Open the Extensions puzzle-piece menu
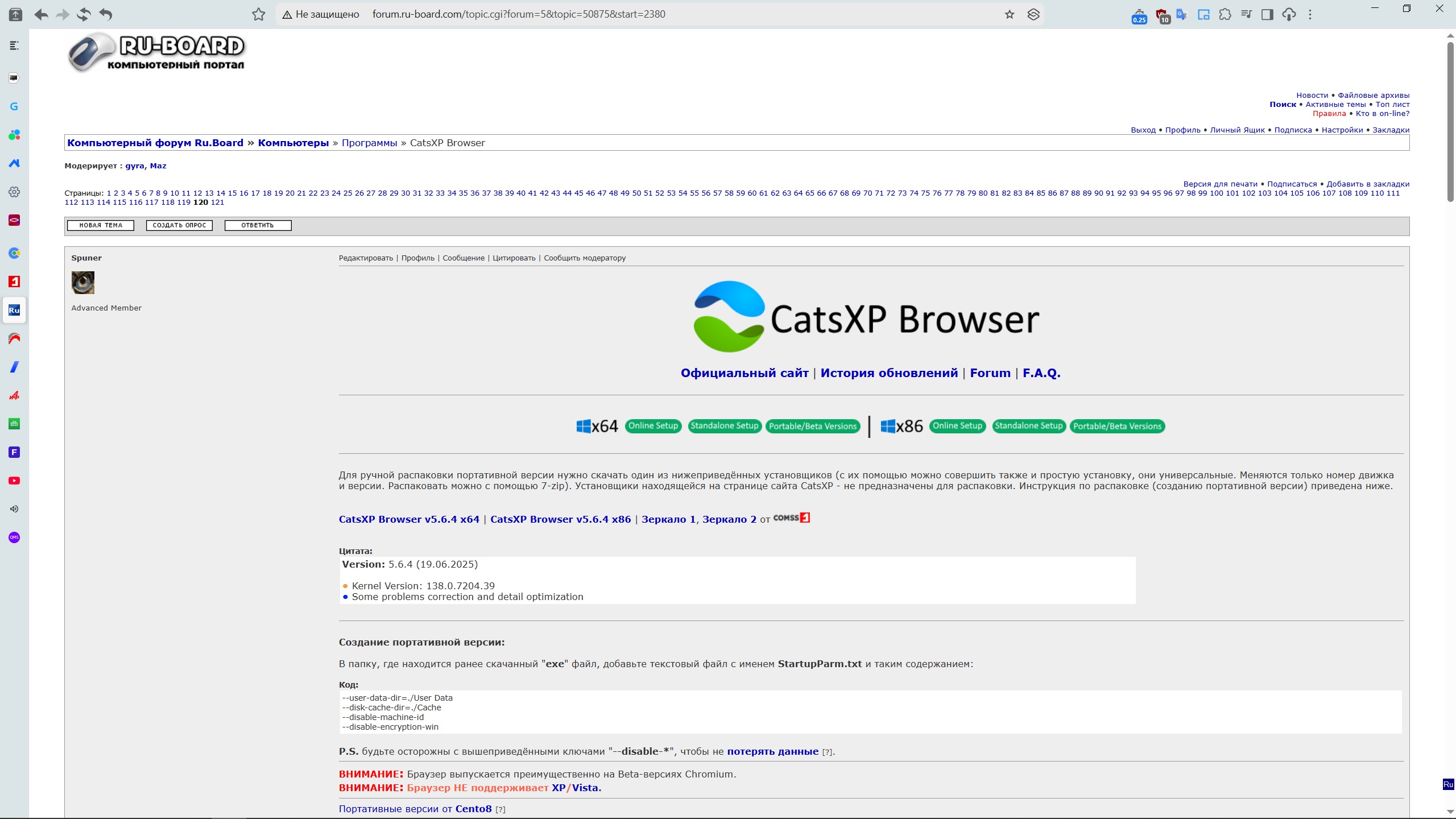 coord(1225,14)
